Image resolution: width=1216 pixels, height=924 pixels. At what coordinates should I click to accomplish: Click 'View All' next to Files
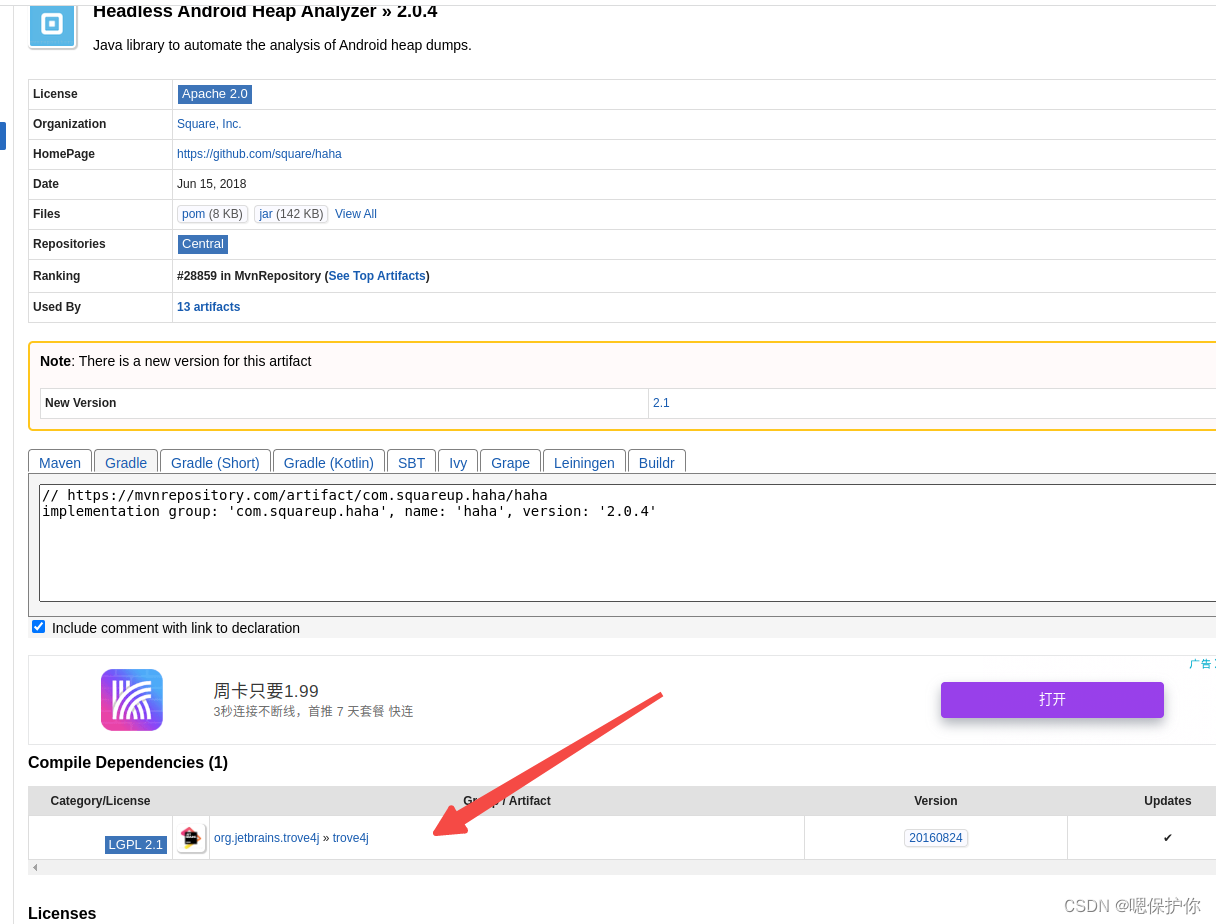pos(355,214)
